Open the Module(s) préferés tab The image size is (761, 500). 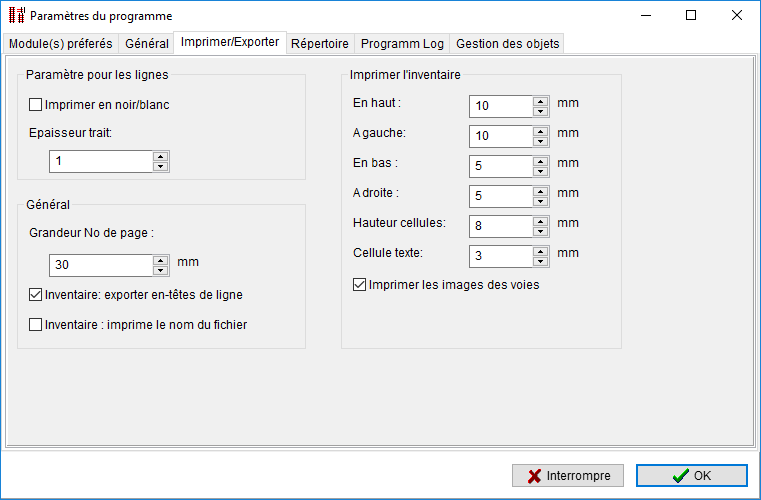click(x=61, y=44)
